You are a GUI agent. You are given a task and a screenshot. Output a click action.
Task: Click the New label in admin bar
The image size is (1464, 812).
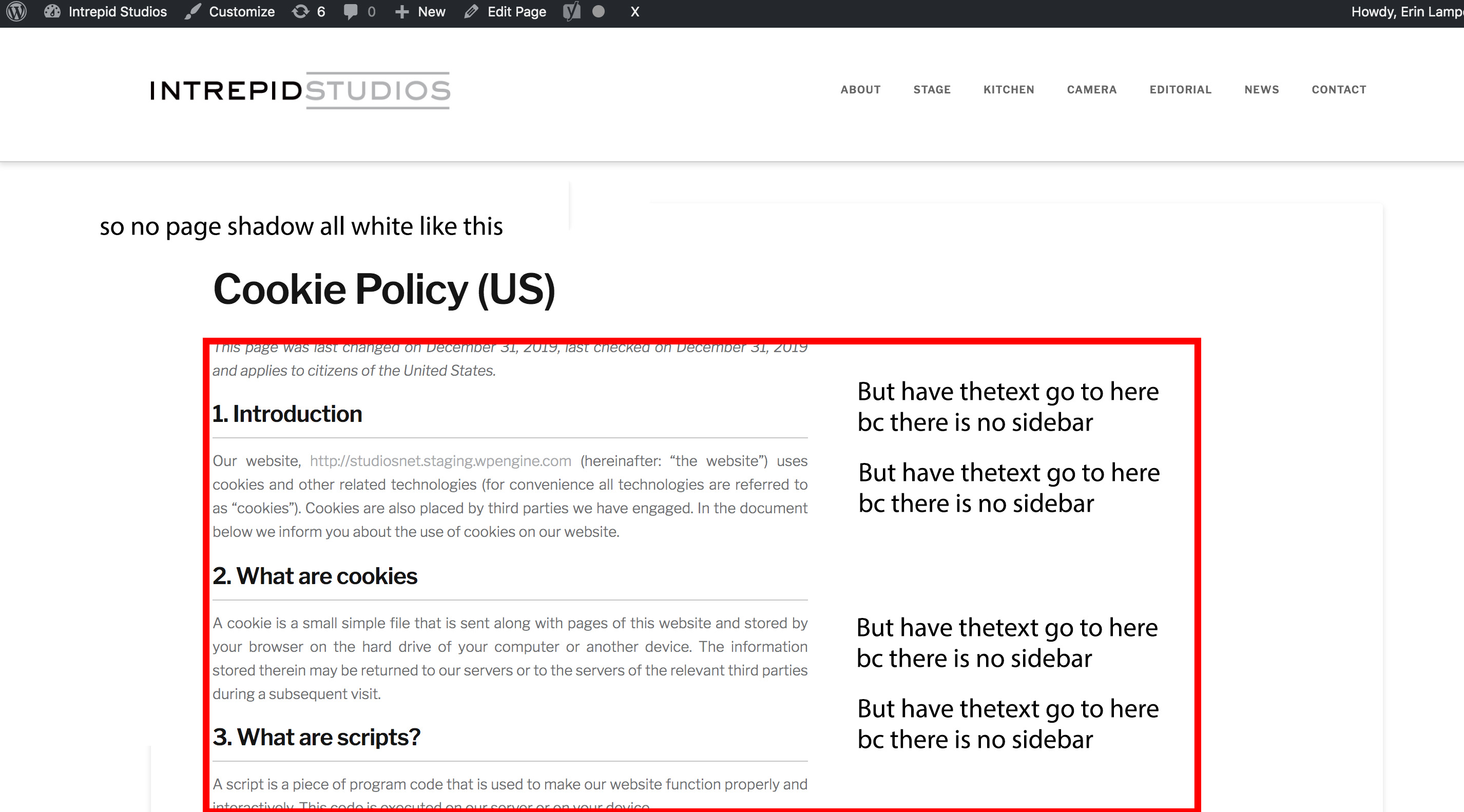pos(431,12)
